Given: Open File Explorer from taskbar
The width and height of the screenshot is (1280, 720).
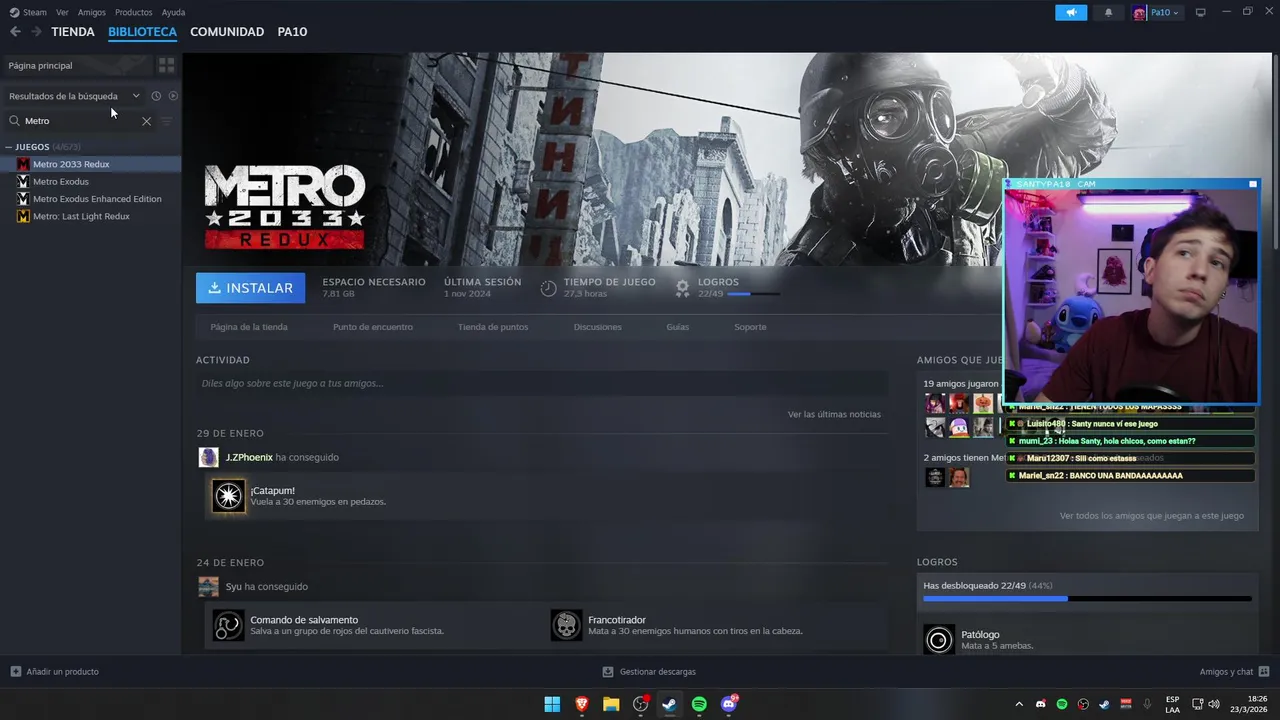Looking at the screenshot, I should click(611, 704).
